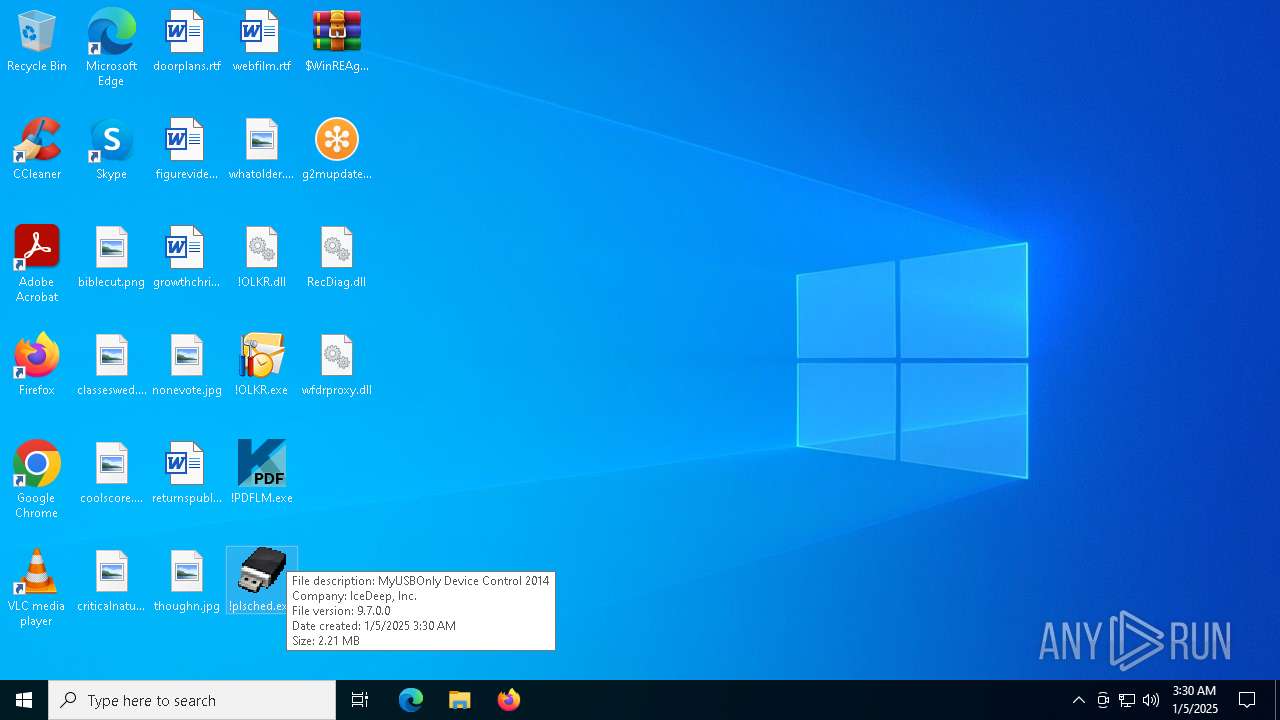Select the CCleaner desktop shortcut
Screen dimensions: 1280x720
[x=37, y=150]
